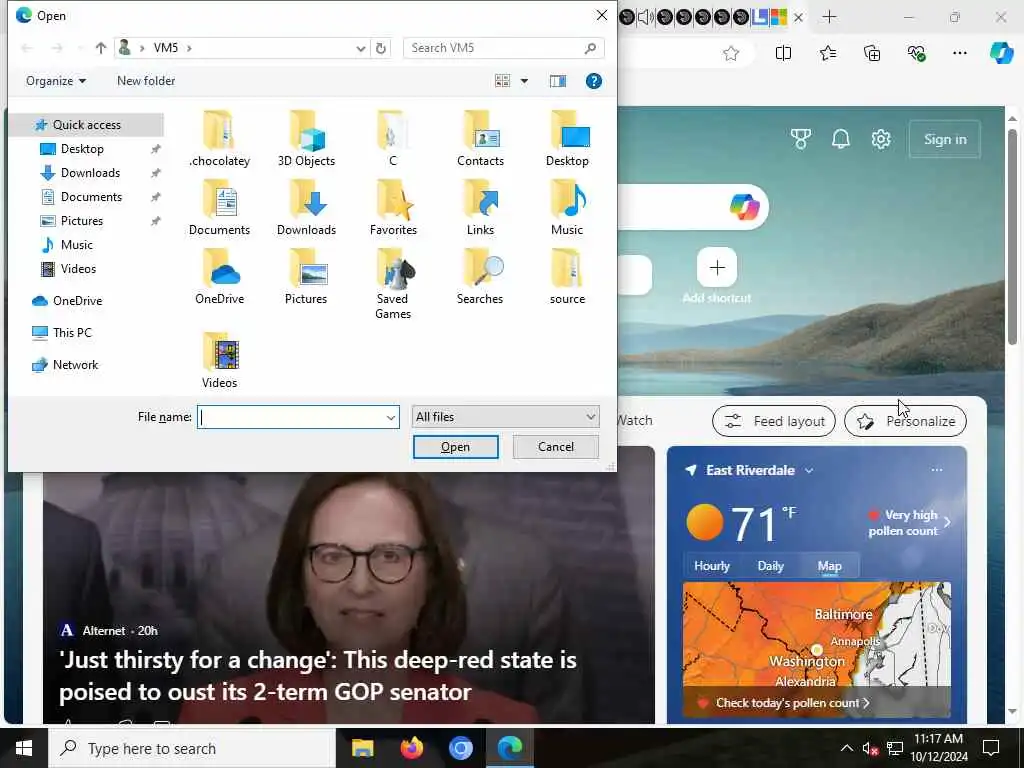
Task: Toggle Edge split screen icon
Action: pyautogui.click(x=783, y=54)
